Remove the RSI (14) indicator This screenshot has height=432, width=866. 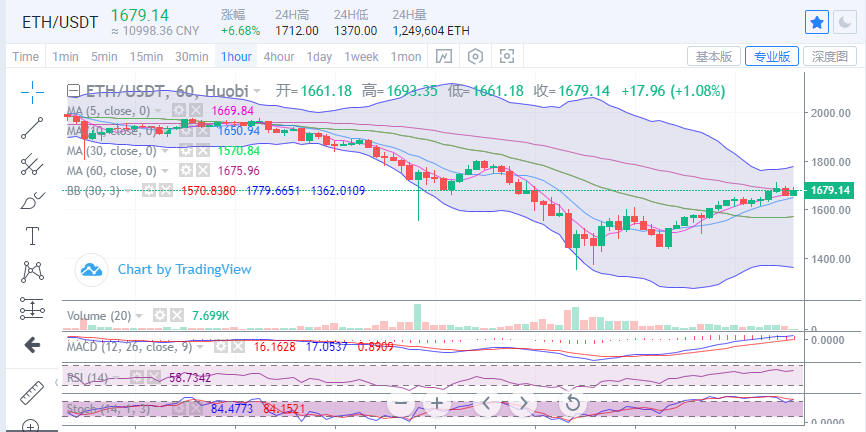(x=154, y=378)
